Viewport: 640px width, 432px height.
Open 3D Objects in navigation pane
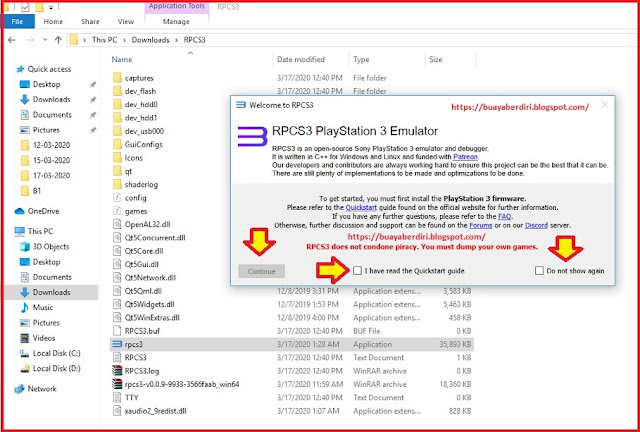click(44, 247)
